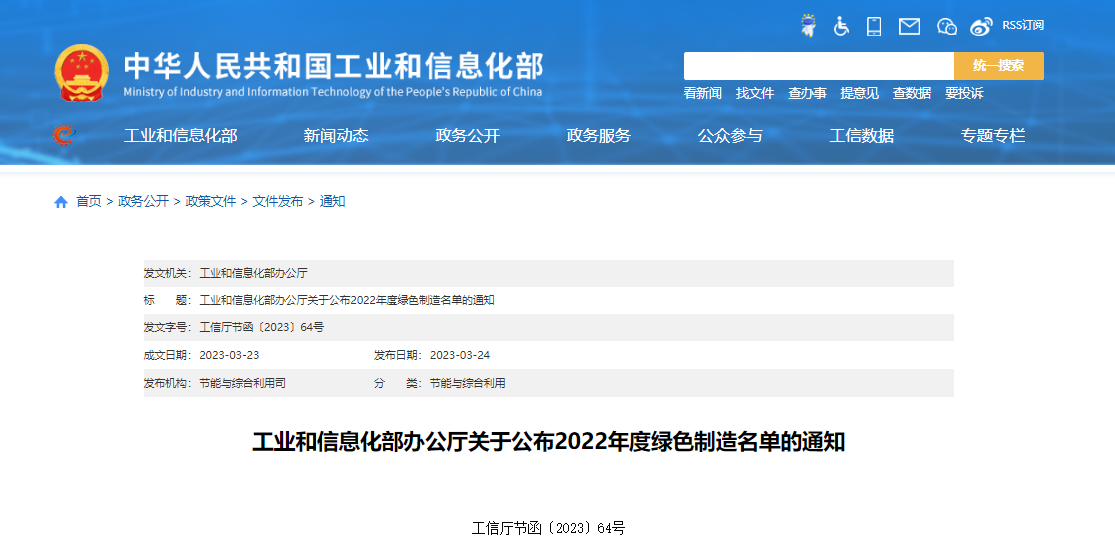
Task: Open the 新闻动态 navigation menu
Action: click(x=336, y=136)
